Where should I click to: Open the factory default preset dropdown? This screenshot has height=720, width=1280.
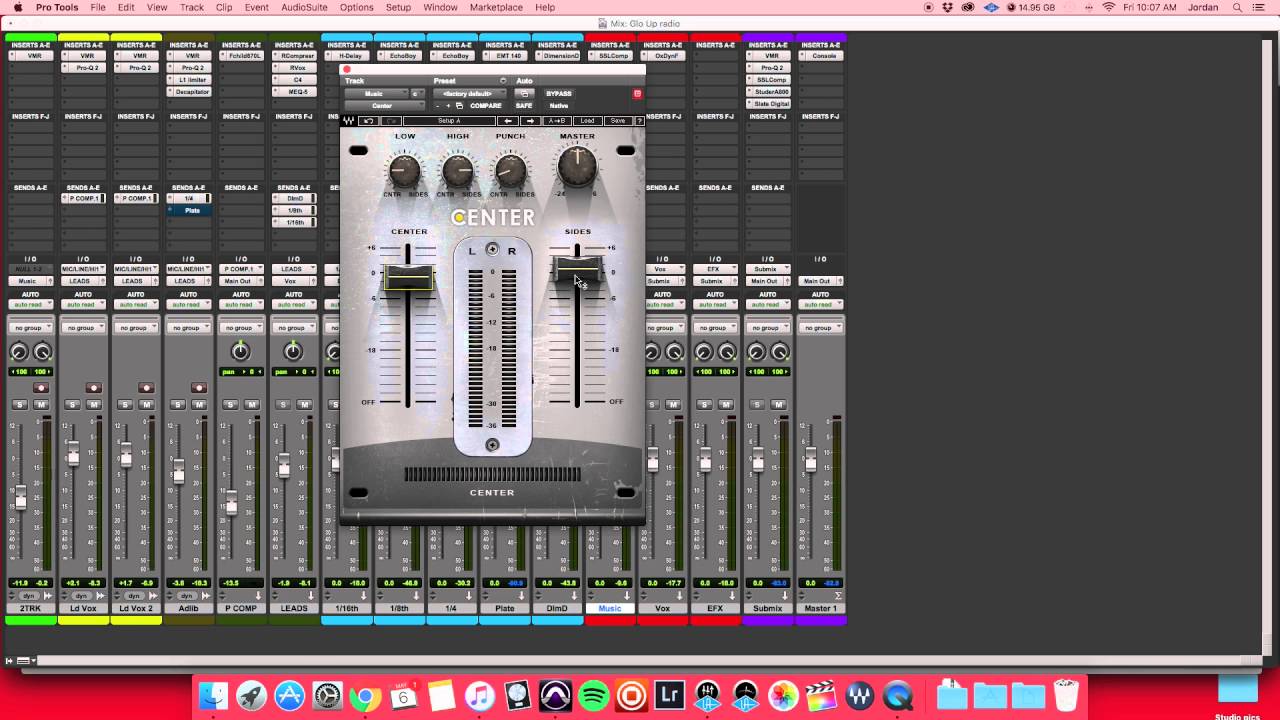(469, 94)
